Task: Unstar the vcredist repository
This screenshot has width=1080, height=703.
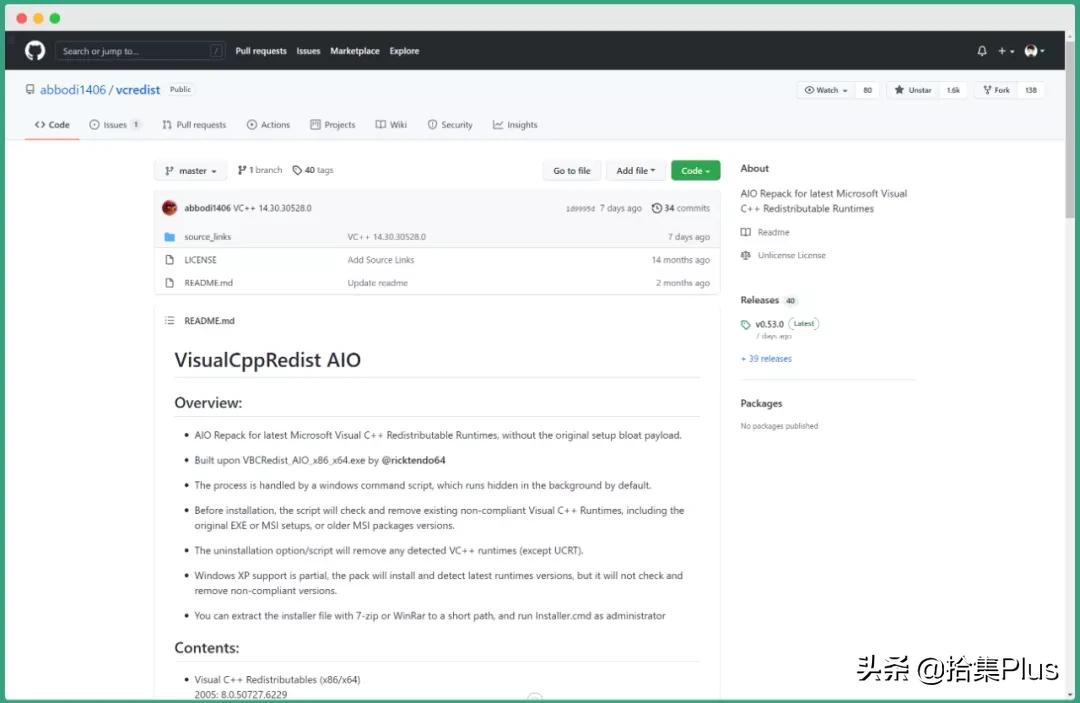Action: coord(913,90)
